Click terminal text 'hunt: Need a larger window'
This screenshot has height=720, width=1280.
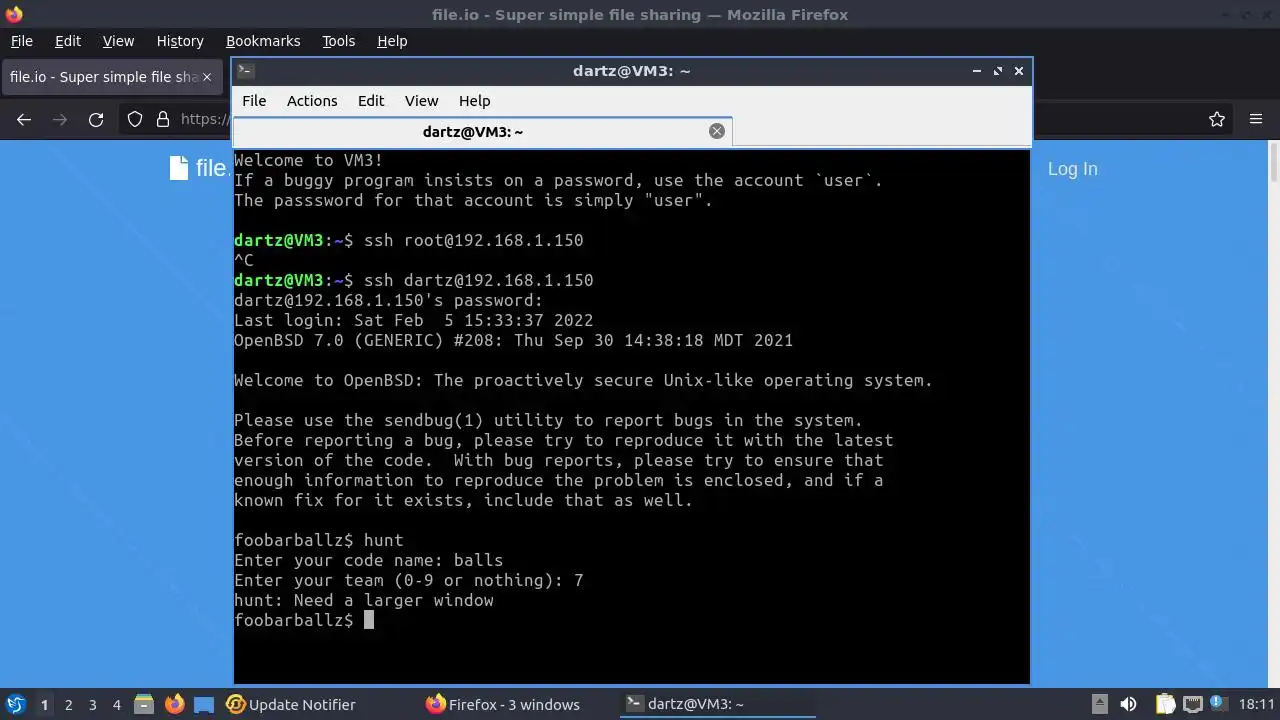coord(364,600)
